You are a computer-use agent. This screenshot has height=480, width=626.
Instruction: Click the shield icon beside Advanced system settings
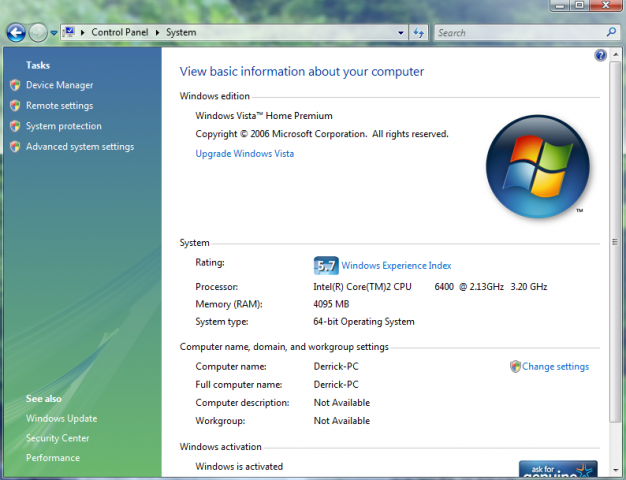point(15,147)
